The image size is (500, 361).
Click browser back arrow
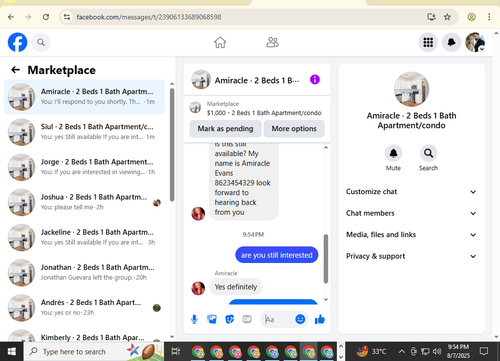click(11, 17)
